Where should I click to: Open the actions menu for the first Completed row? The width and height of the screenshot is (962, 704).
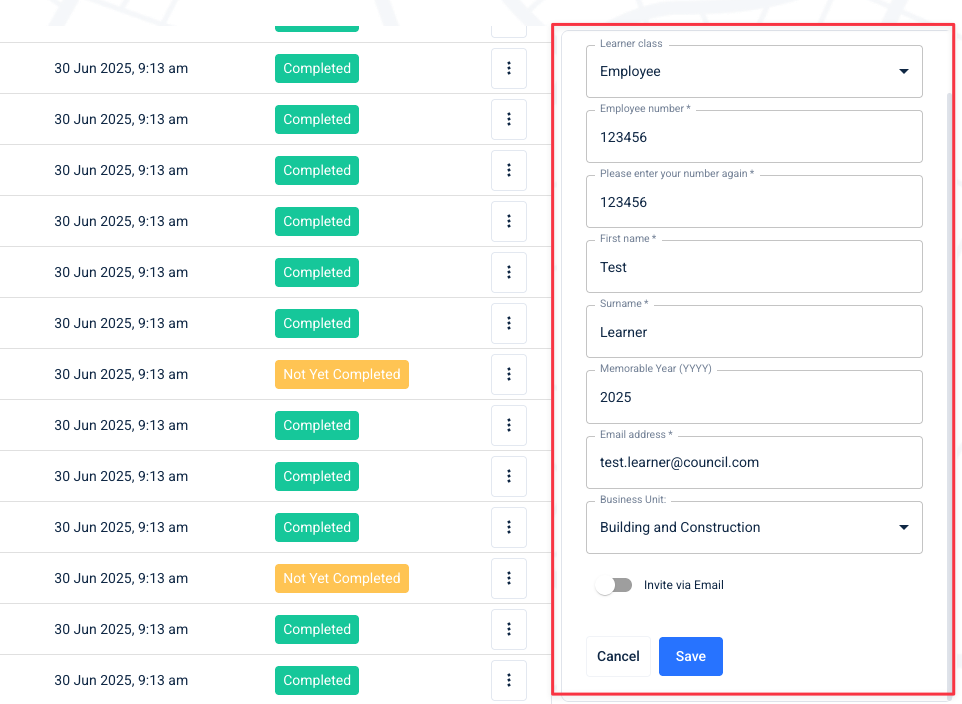509,68
